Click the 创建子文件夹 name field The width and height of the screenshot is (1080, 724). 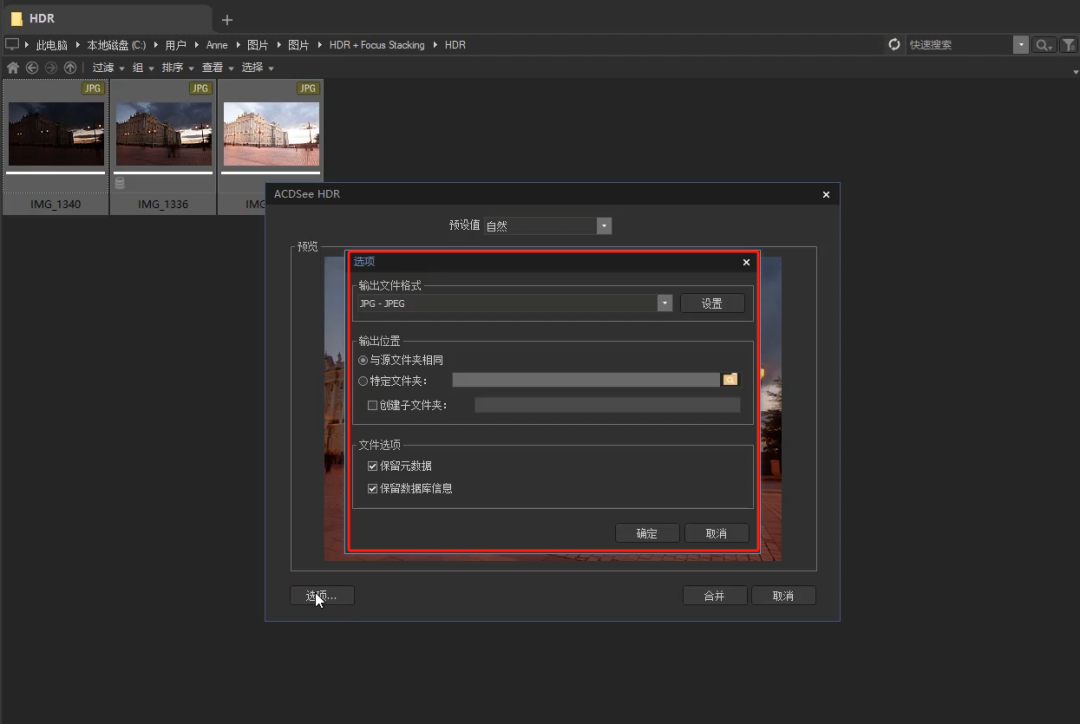point(608,405)
